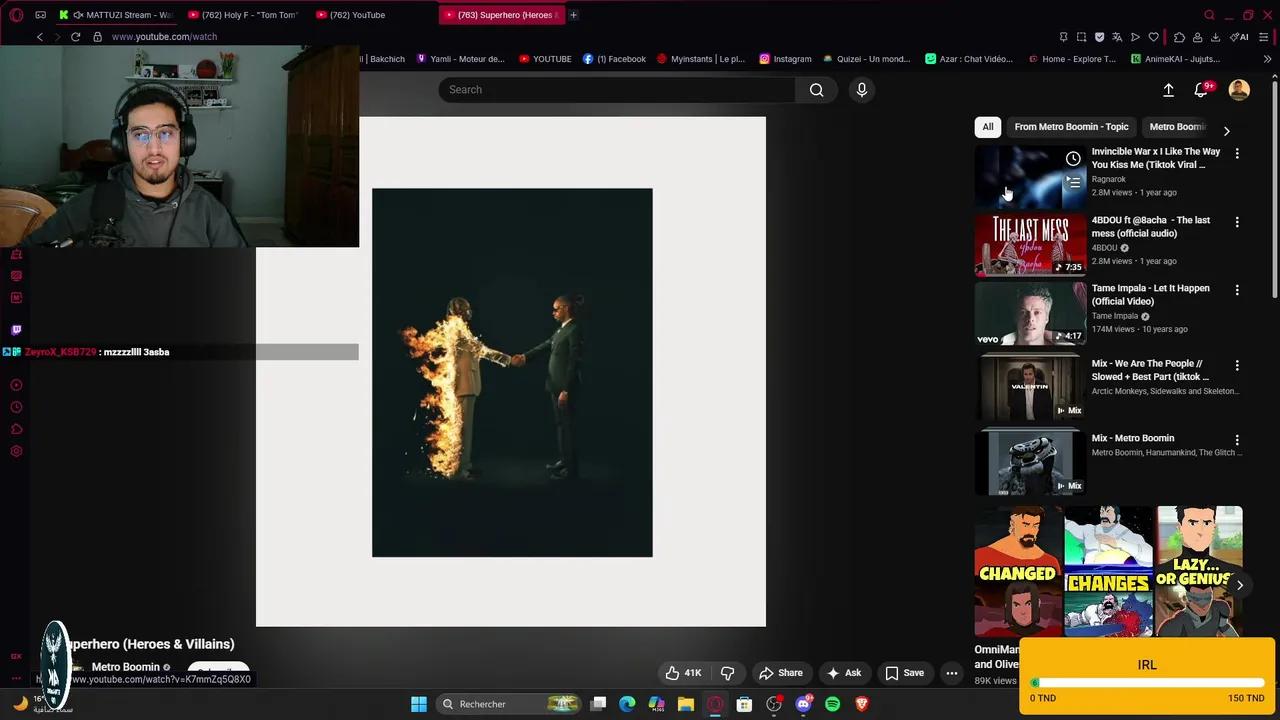Open Opera sidebar player icon
The image size is (1280, 720).
(16, 385)
